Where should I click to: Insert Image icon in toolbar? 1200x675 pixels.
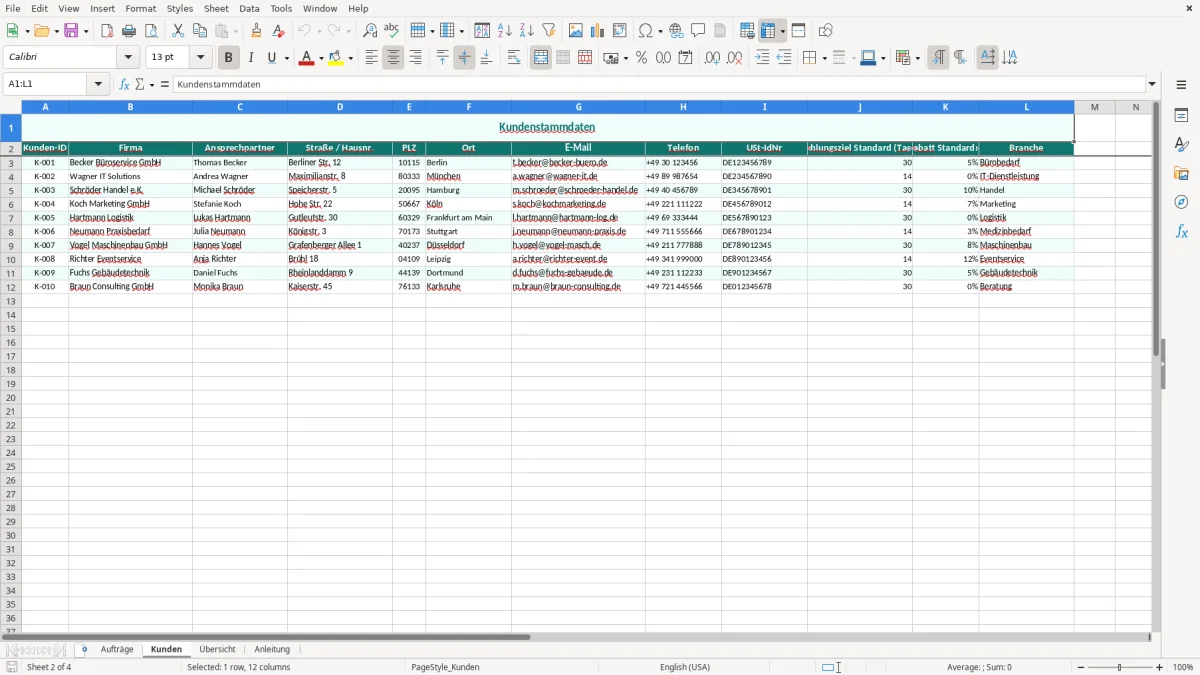click(576, 31)
